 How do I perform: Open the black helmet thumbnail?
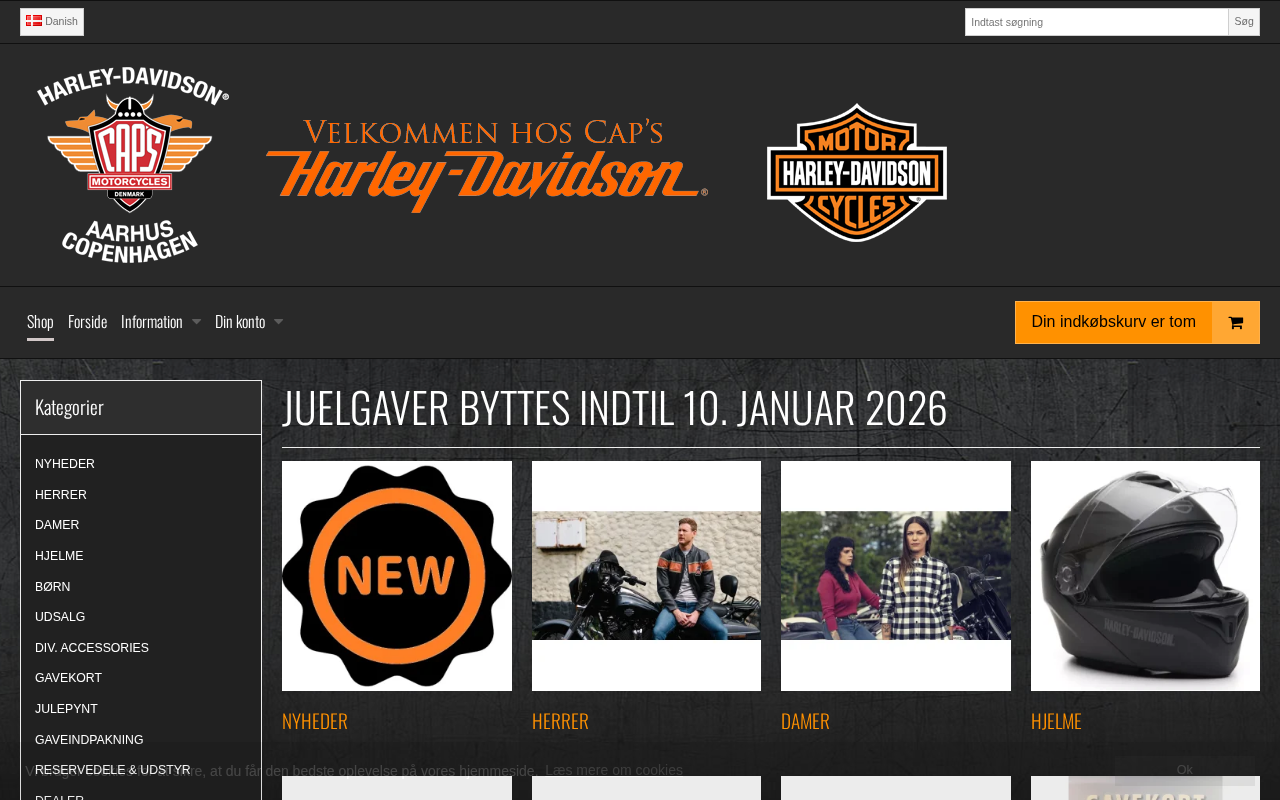[x=1145, y=576]
